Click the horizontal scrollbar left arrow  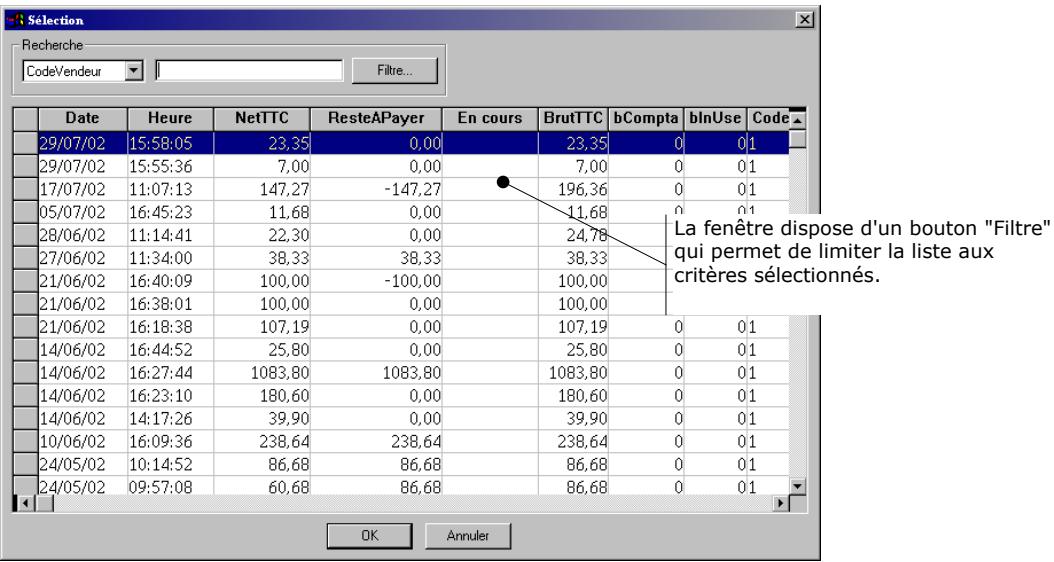[x=26, y=503]
